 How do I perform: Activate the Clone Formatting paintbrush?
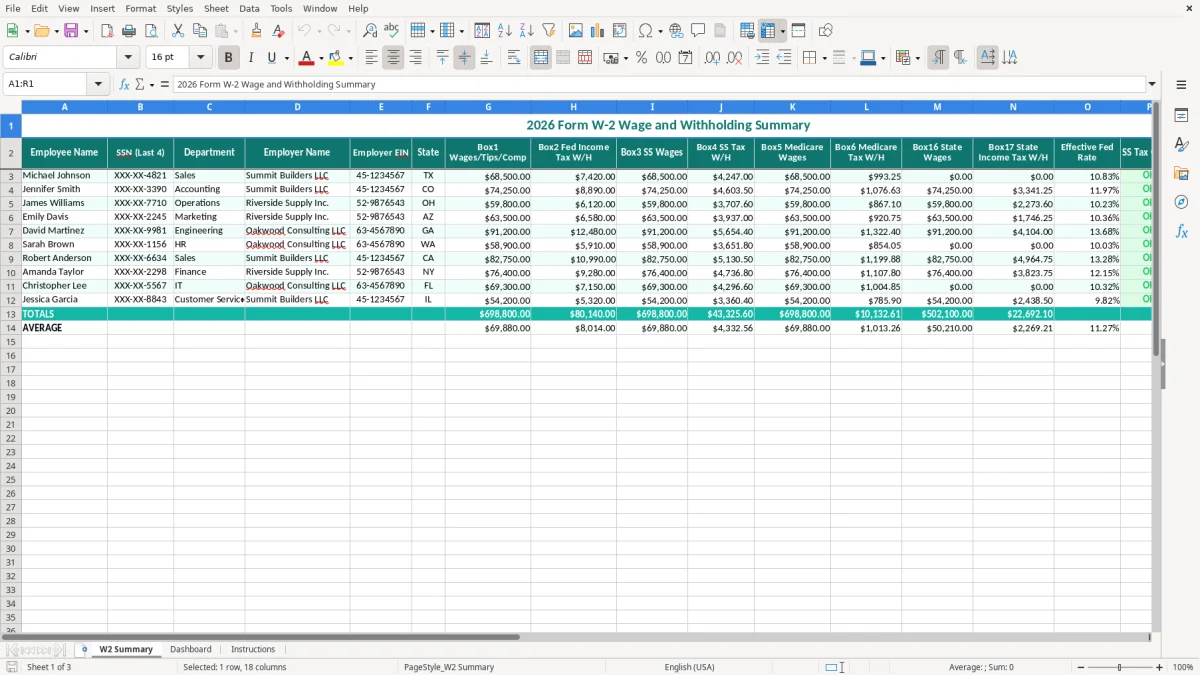[256, 31]
